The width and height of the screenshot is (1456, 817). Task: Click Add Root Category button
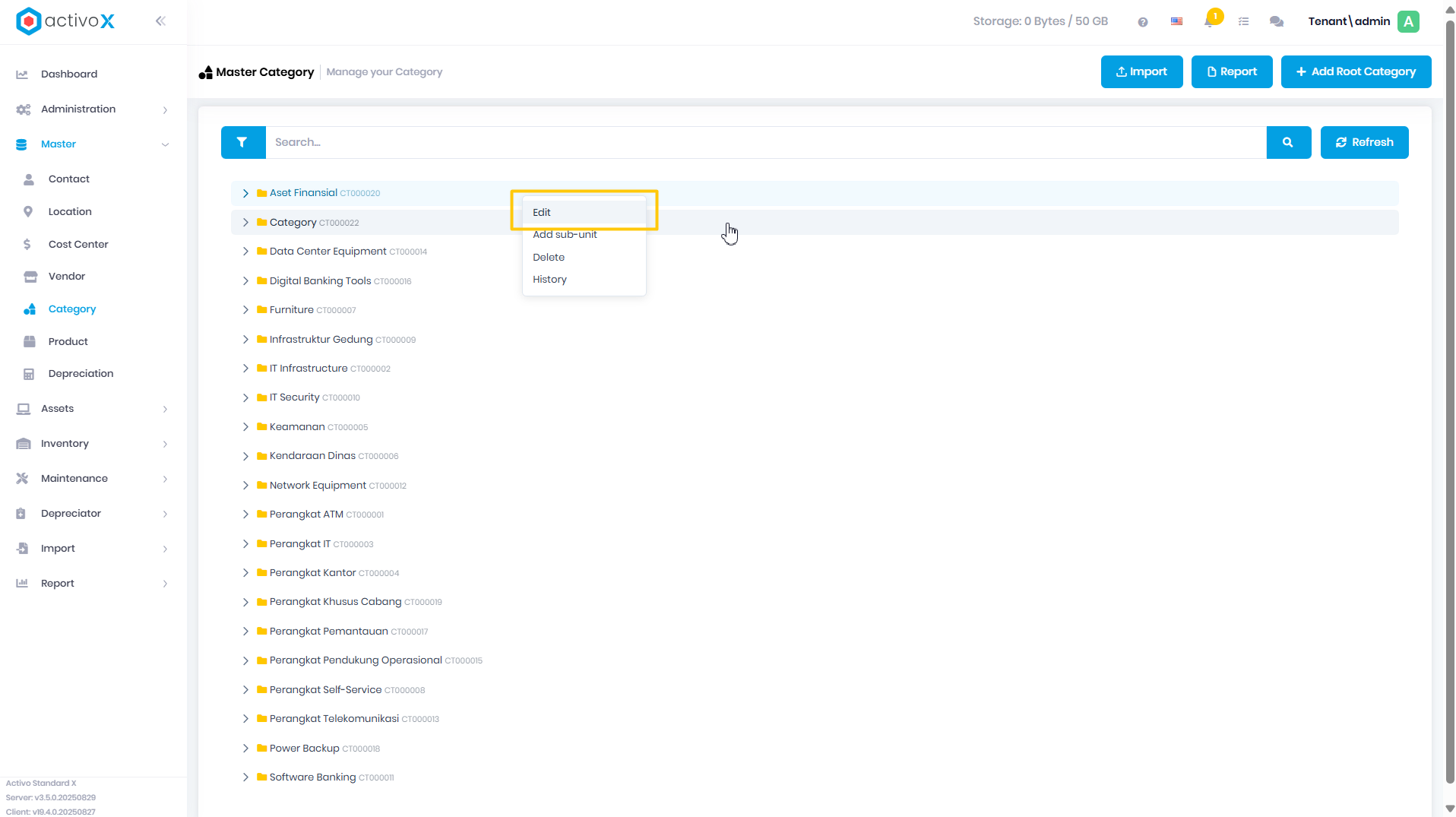click(1356, 71)
